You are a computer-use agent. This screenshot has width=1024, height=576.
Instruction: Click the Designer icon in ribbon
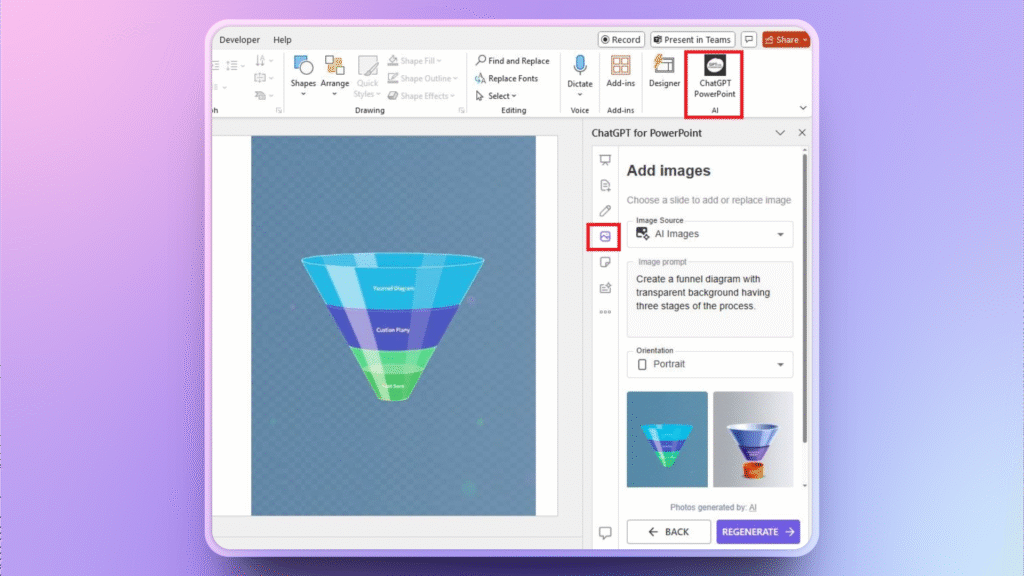click(664, 72)
